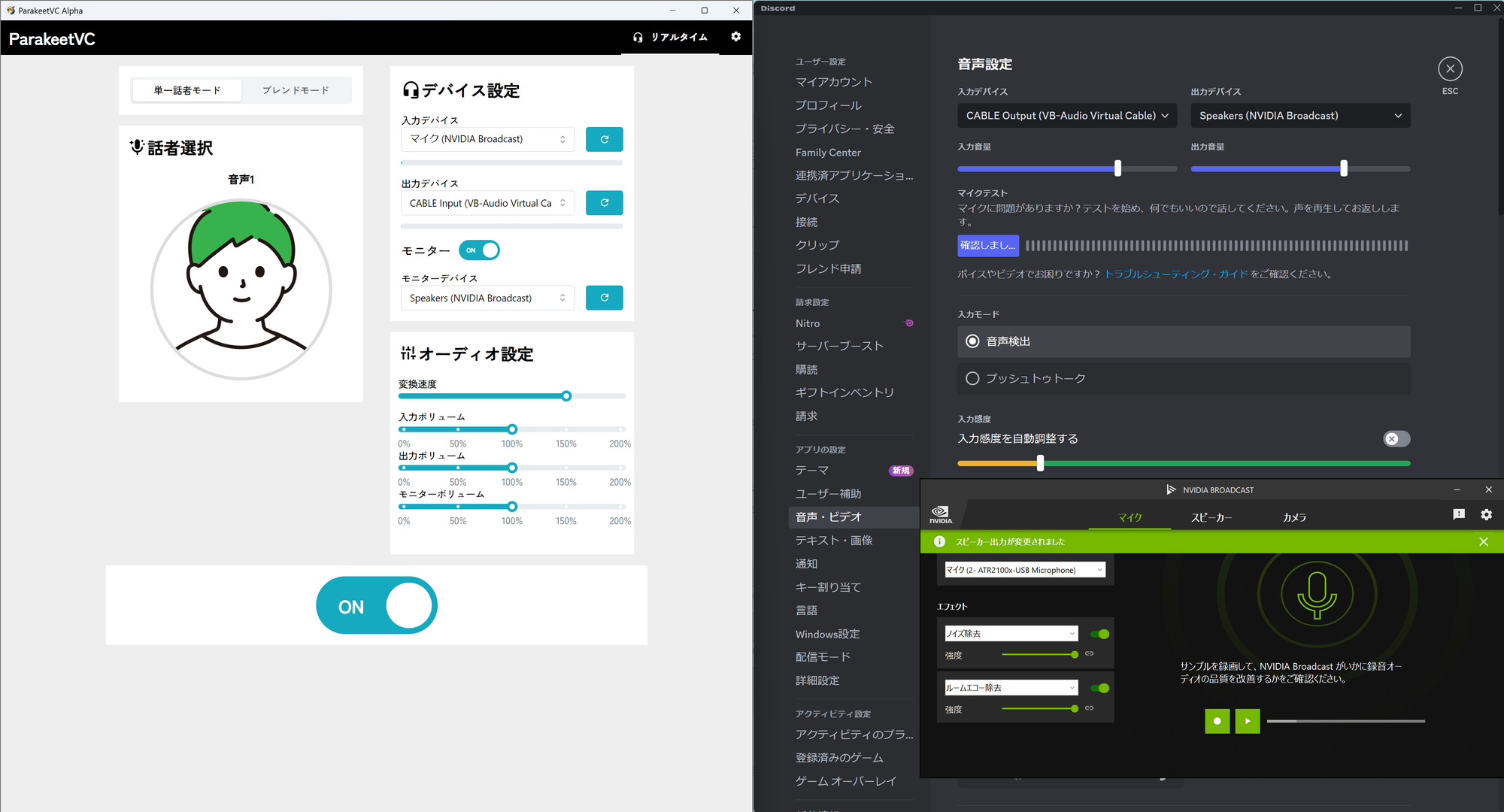The width and height of the screenshot is (1504, 812).
Task: Switch to ブレンドモード tab
Action: click(296, 90)
